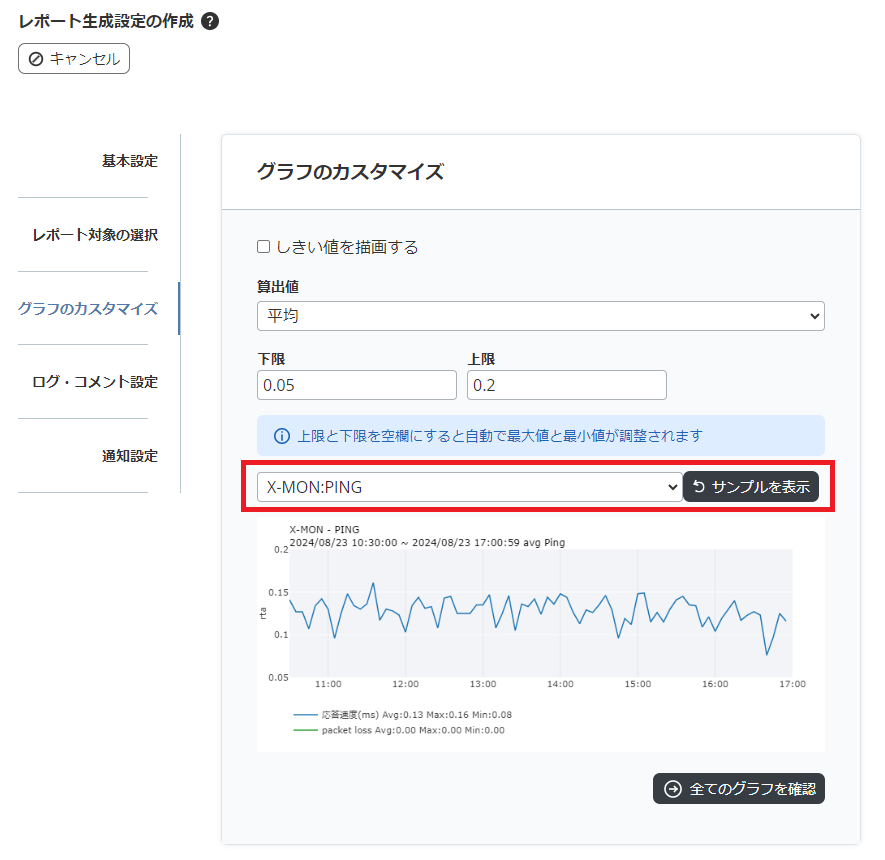Image resolution: width=885 pixels, height=860 pixels.
Task: Click the chevron on the X-MON:PING combo box
Action: pyautogui.click(x=673, y=487)
